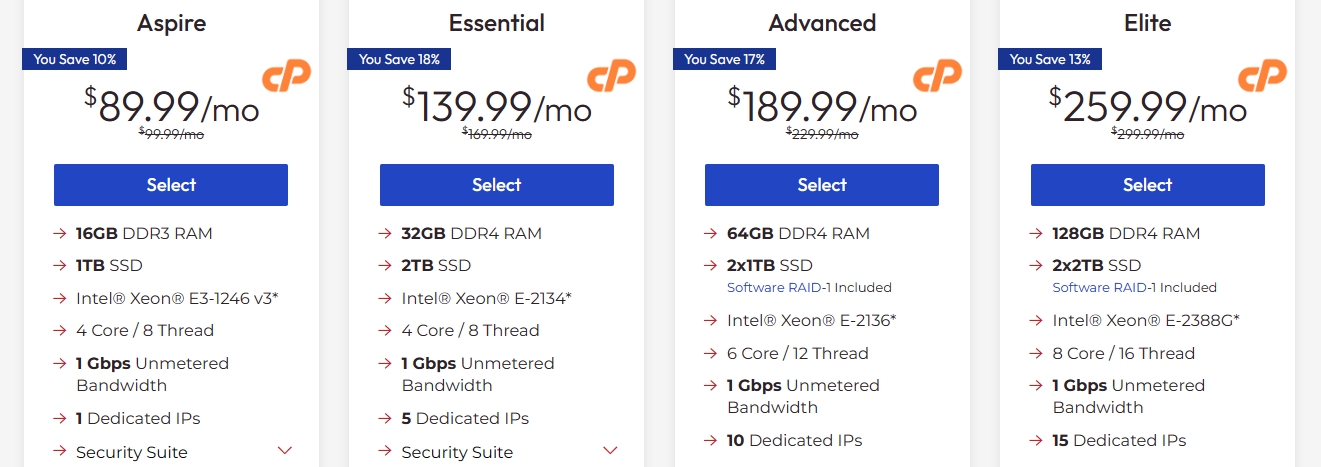Click the arrow icon beside 64GB DDR4 RAM

coord(711,234)
